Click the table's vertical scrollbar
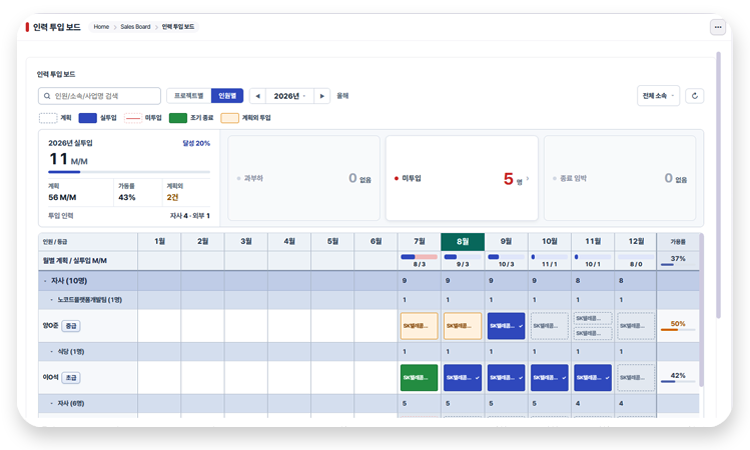Viewport: 750px width, 450px height. pyautogui.click(x=701, y=309)
